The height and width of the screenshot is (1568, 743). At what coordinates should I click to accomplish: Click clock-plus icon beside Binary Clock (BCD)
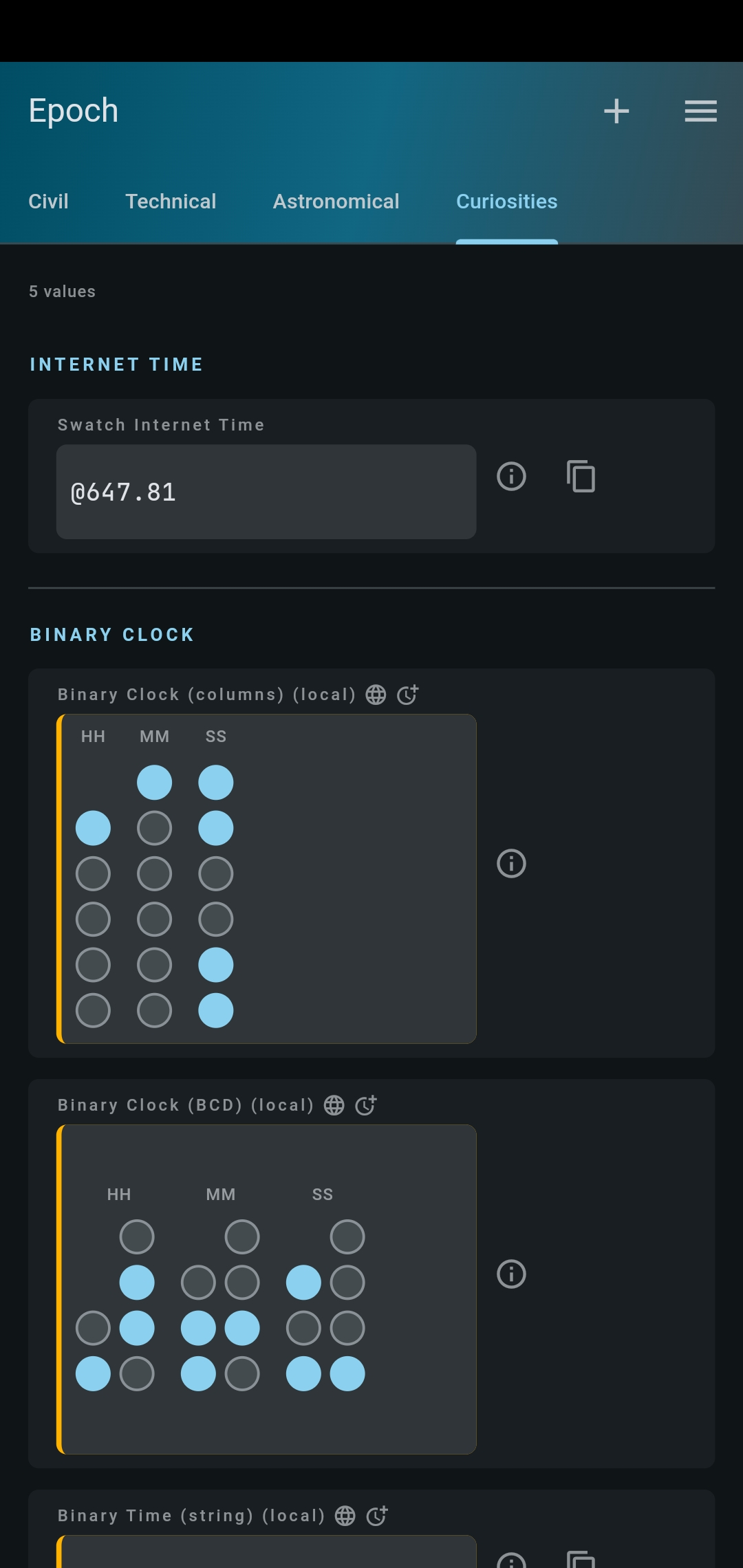coord(366,1105)
